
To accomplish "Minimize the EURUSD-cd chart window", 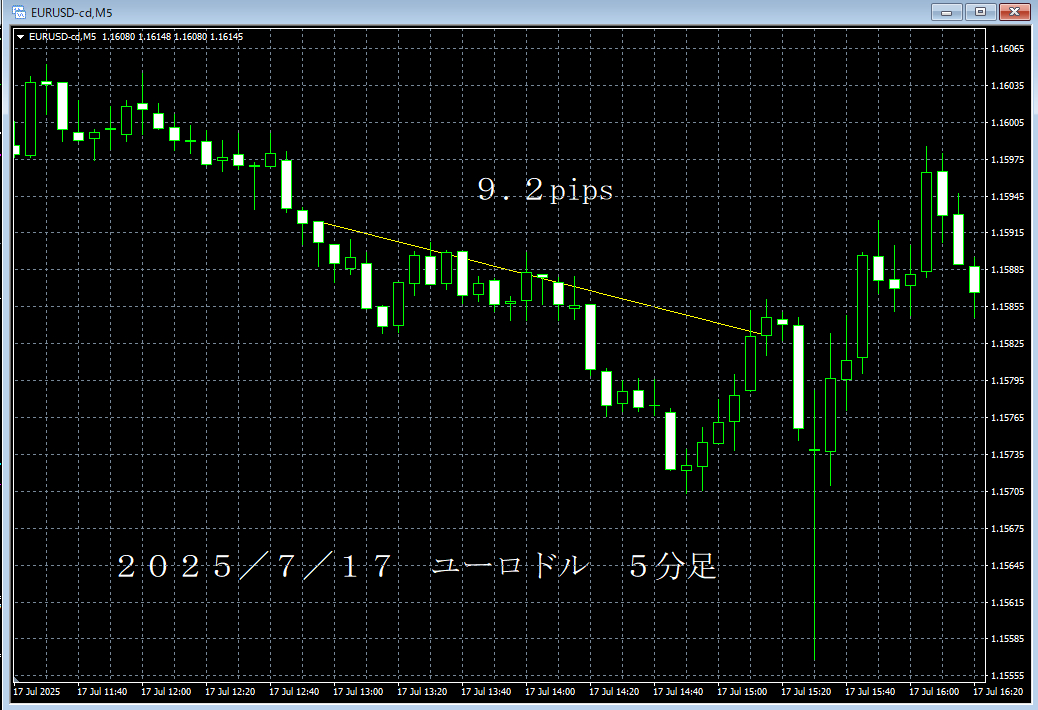I will pos(948,12).
